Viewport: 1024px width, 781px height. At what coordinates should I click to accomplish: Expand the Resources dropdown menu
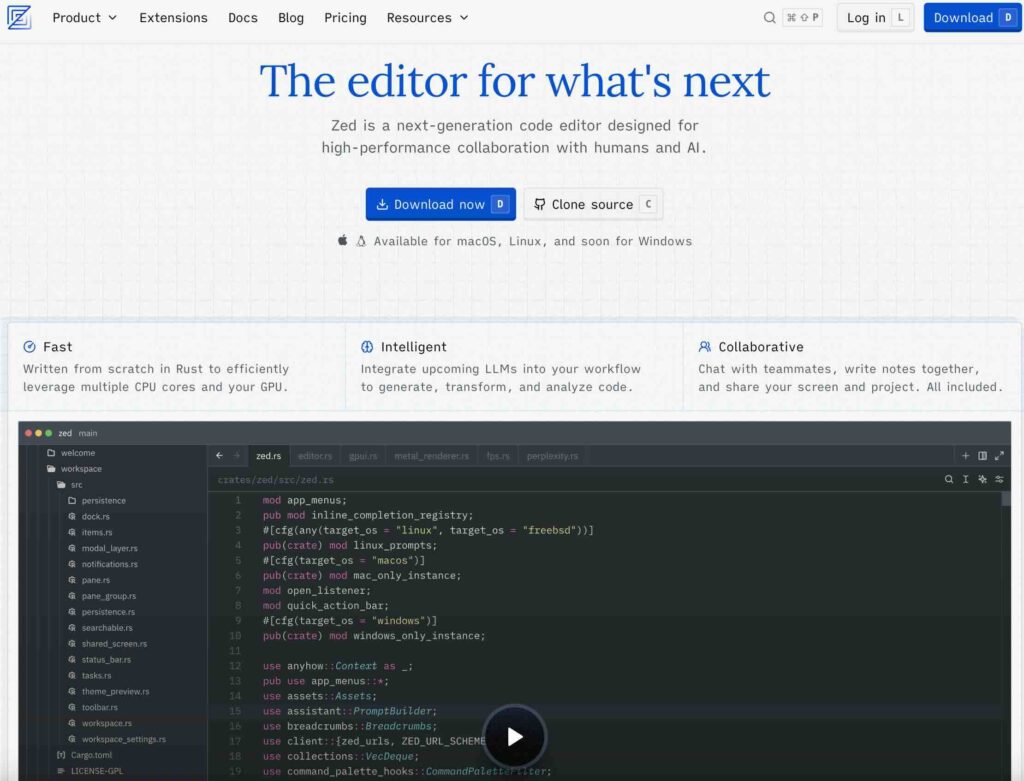click(428, 18)
